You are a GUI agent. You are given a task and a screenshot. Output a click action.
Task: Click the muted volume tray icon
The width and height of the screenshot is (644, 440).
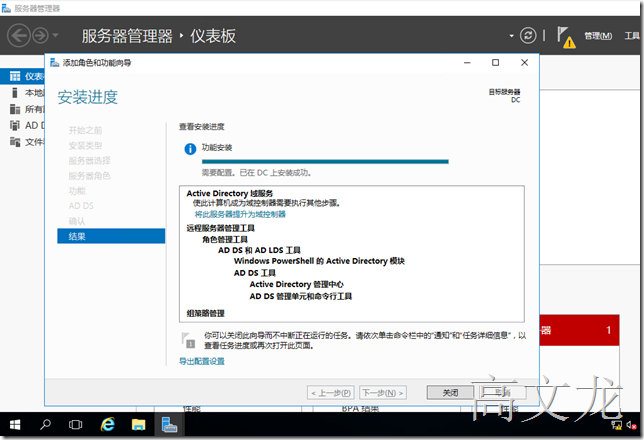(631, 425)
